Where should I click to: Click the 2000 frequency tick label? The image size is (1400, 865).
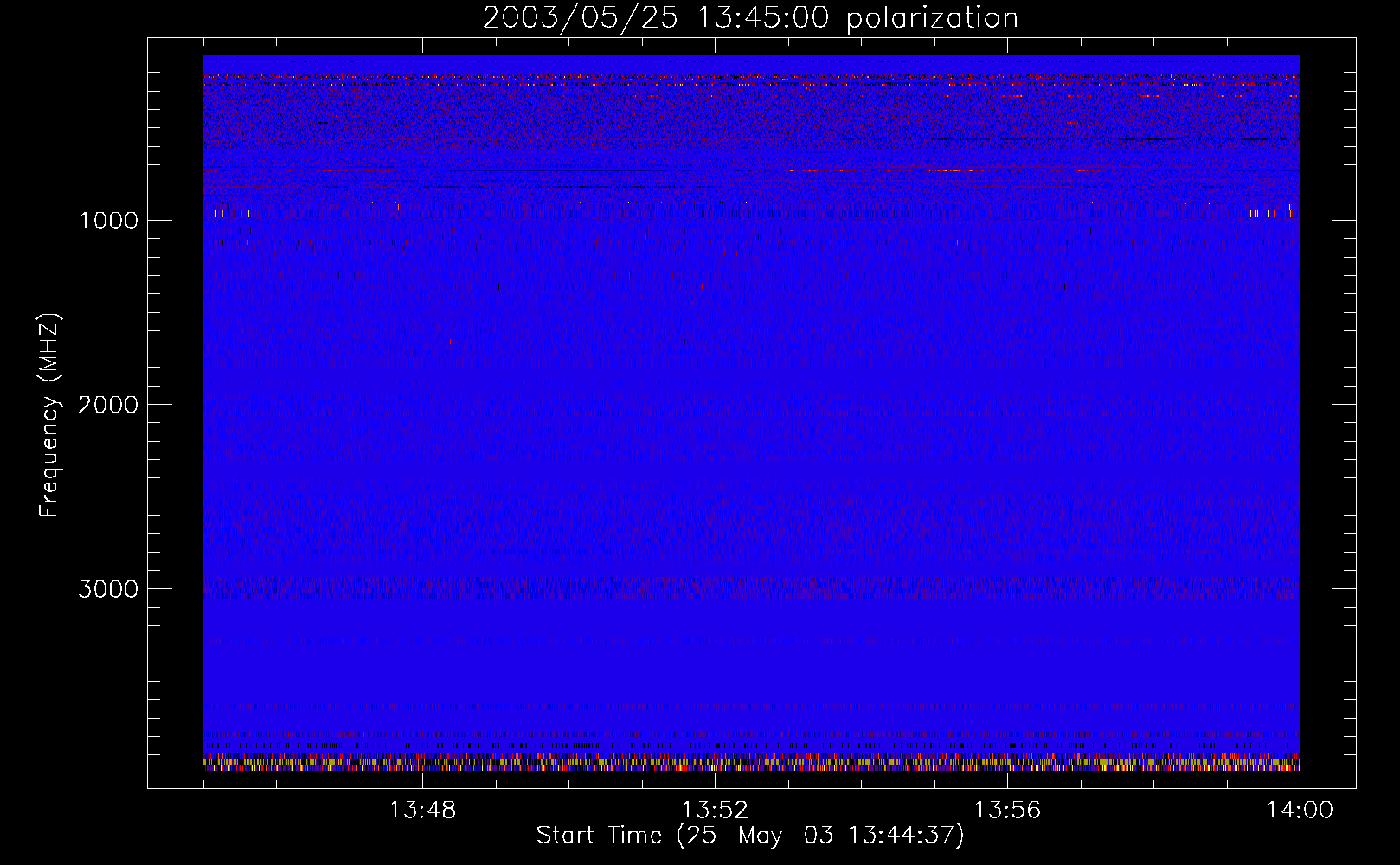click(x=108, y=405)
